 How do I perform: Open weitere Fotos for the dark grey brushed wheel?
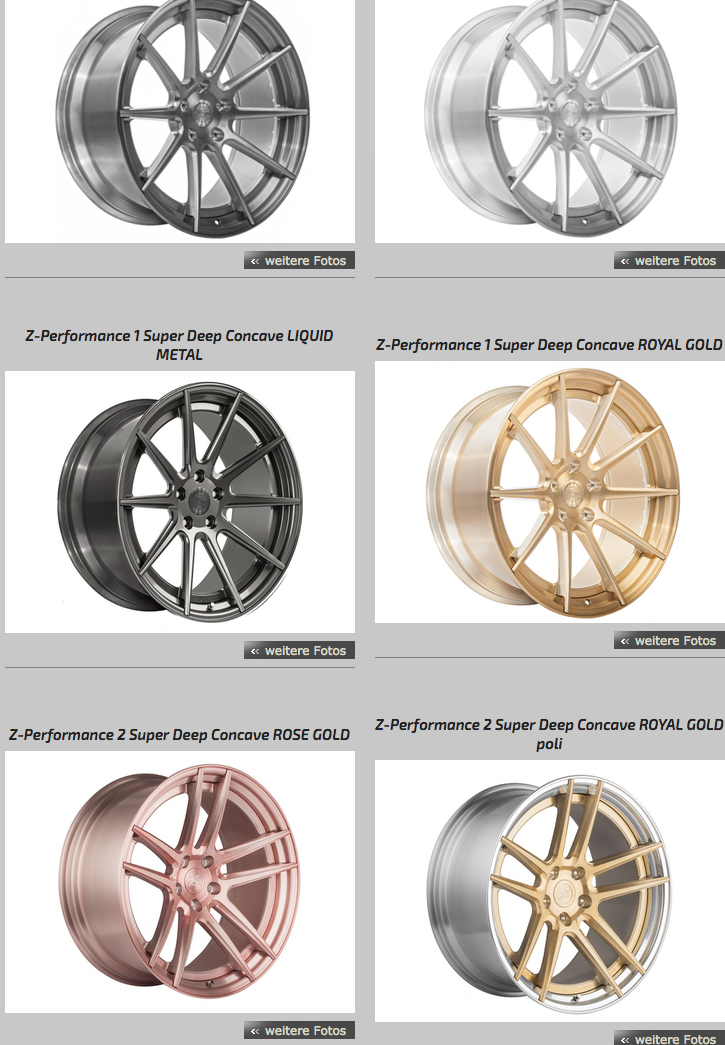pyautogui.click(x=299, y=261)
